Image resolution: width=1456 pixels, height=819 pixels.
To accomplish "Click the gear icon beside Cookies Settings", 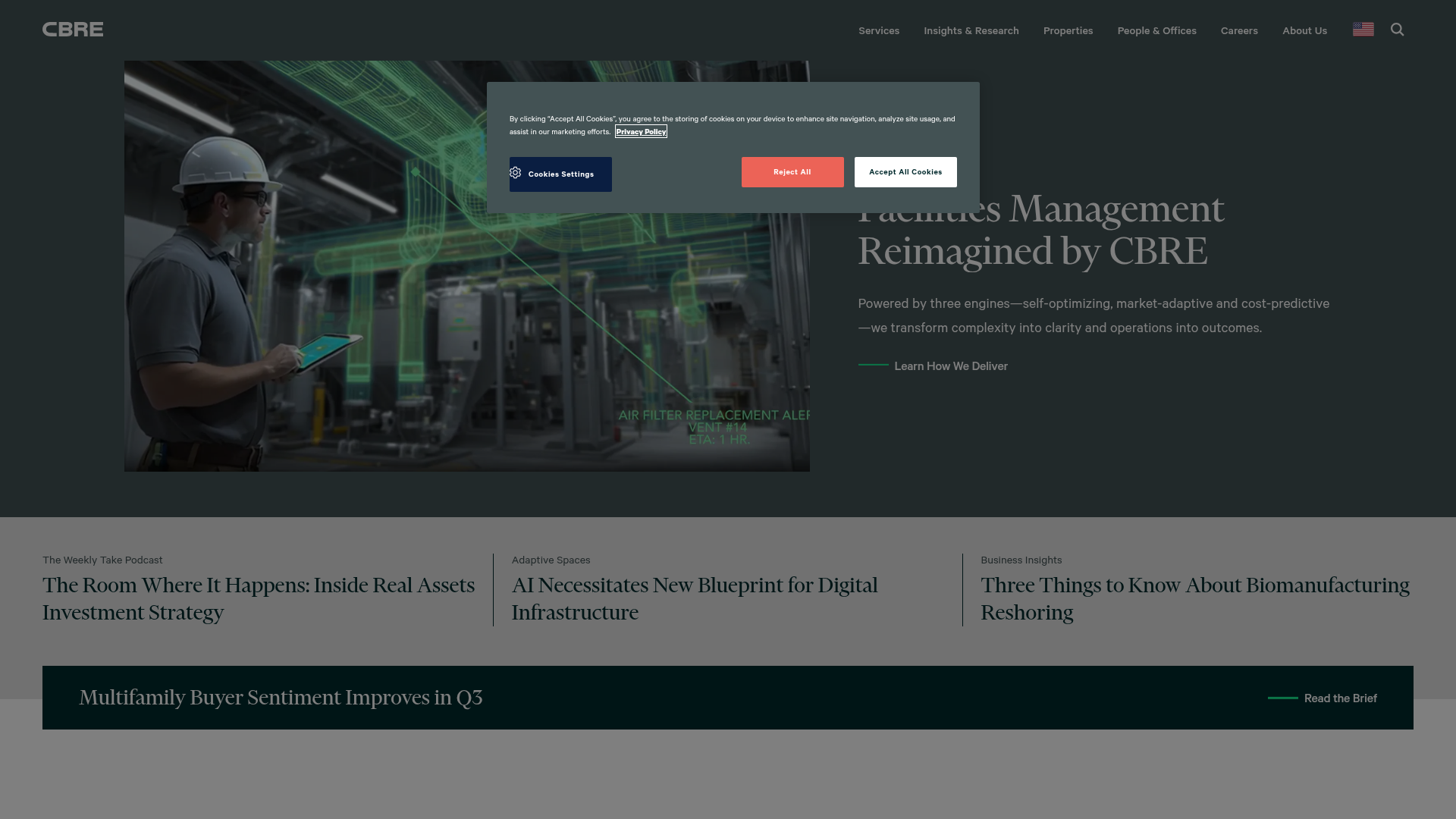I will [x=516, y=173].
